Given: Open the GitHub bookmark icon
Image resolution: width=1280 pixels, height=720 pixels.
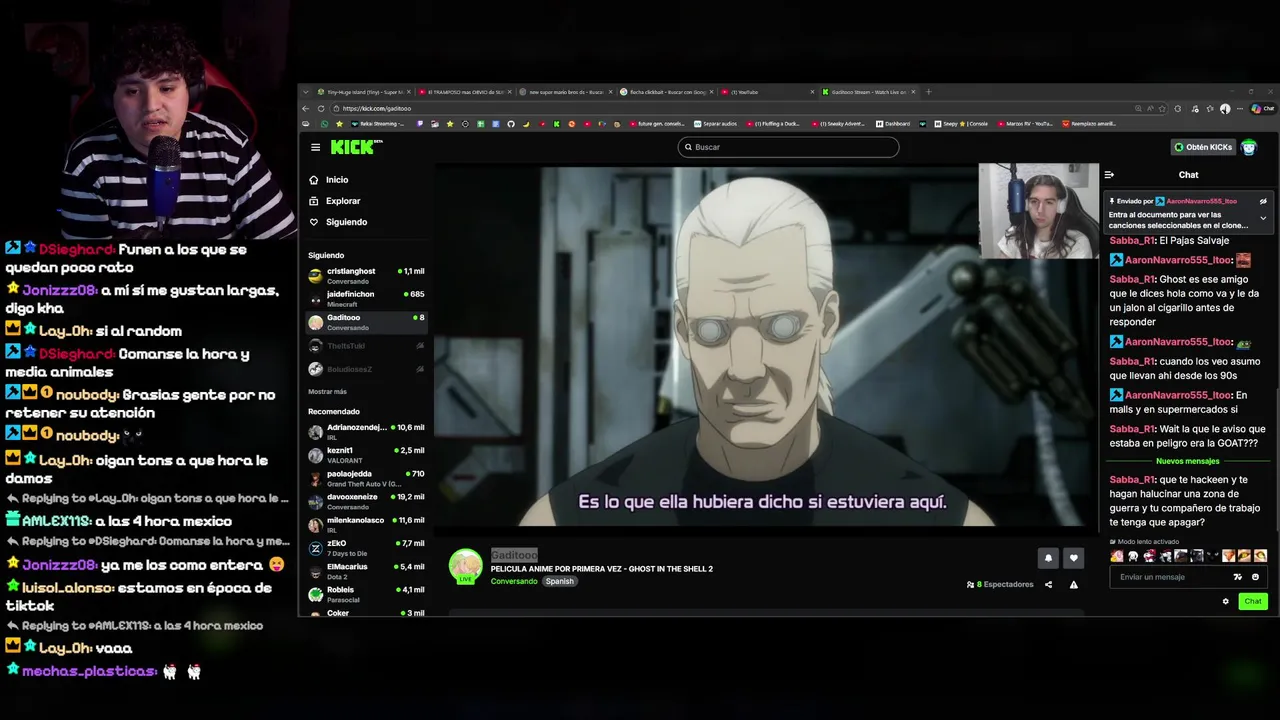Looking at the screenshot, I should click(511, 124).
